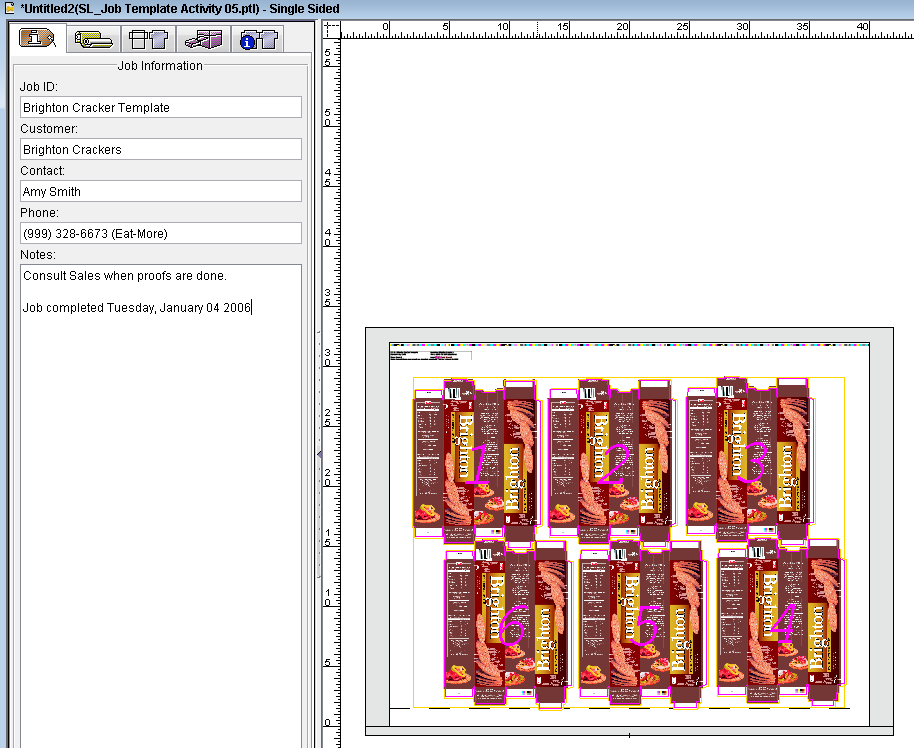Open the purple press machine tab
Viewport: 914px width, 748px height.
203,40
